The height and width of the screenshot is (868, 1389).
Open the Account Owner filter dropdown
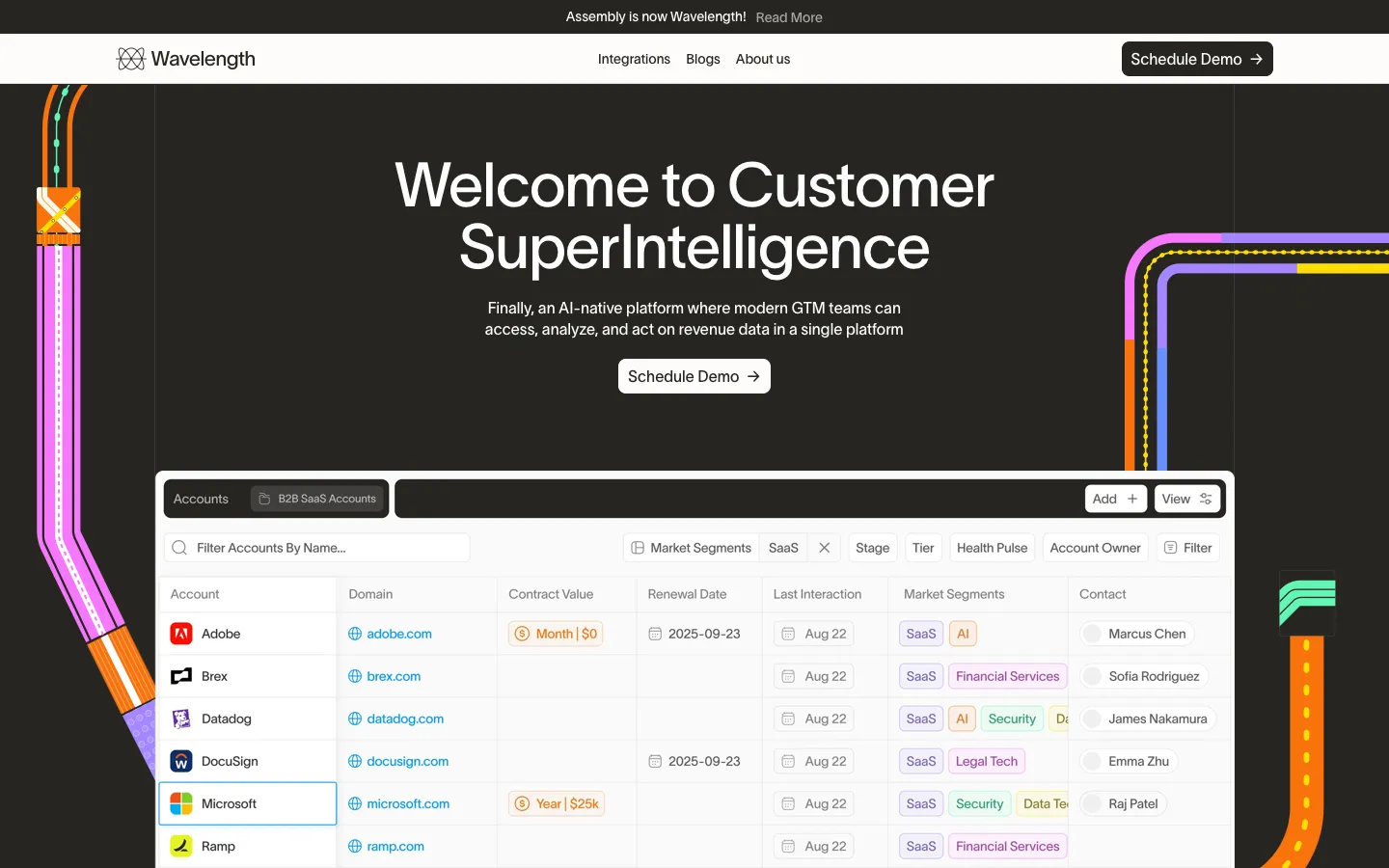pos(1096,548)
